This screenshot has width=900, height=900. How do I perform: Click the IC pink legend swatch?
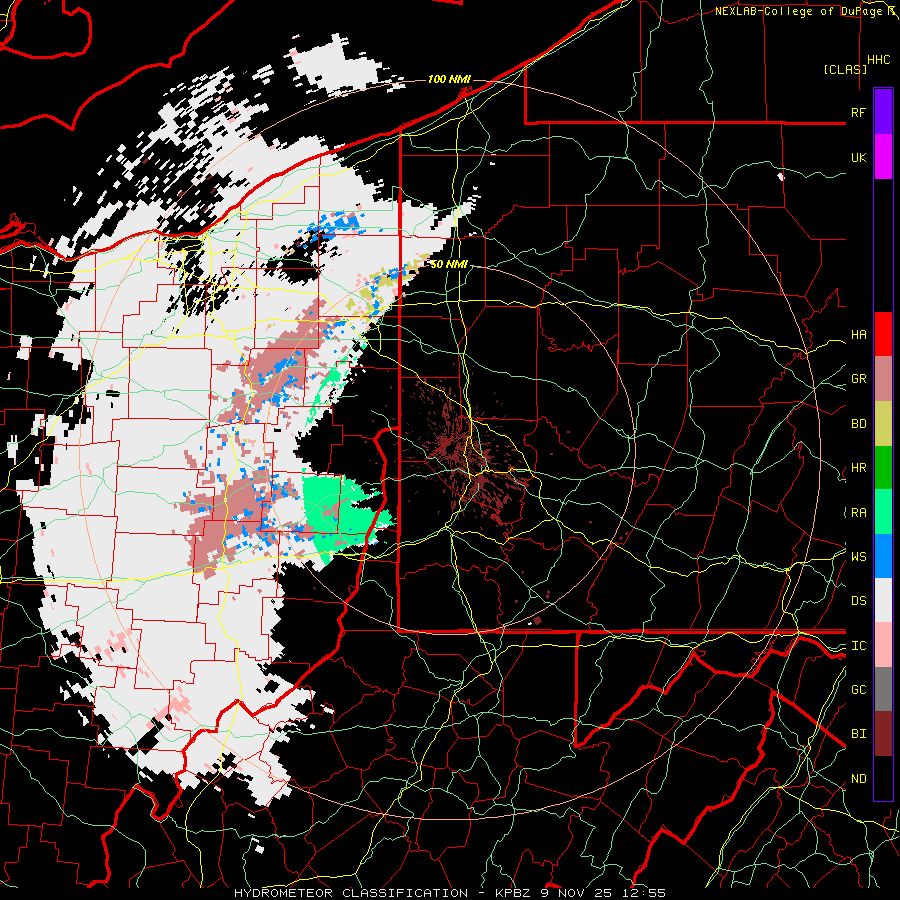883,645
